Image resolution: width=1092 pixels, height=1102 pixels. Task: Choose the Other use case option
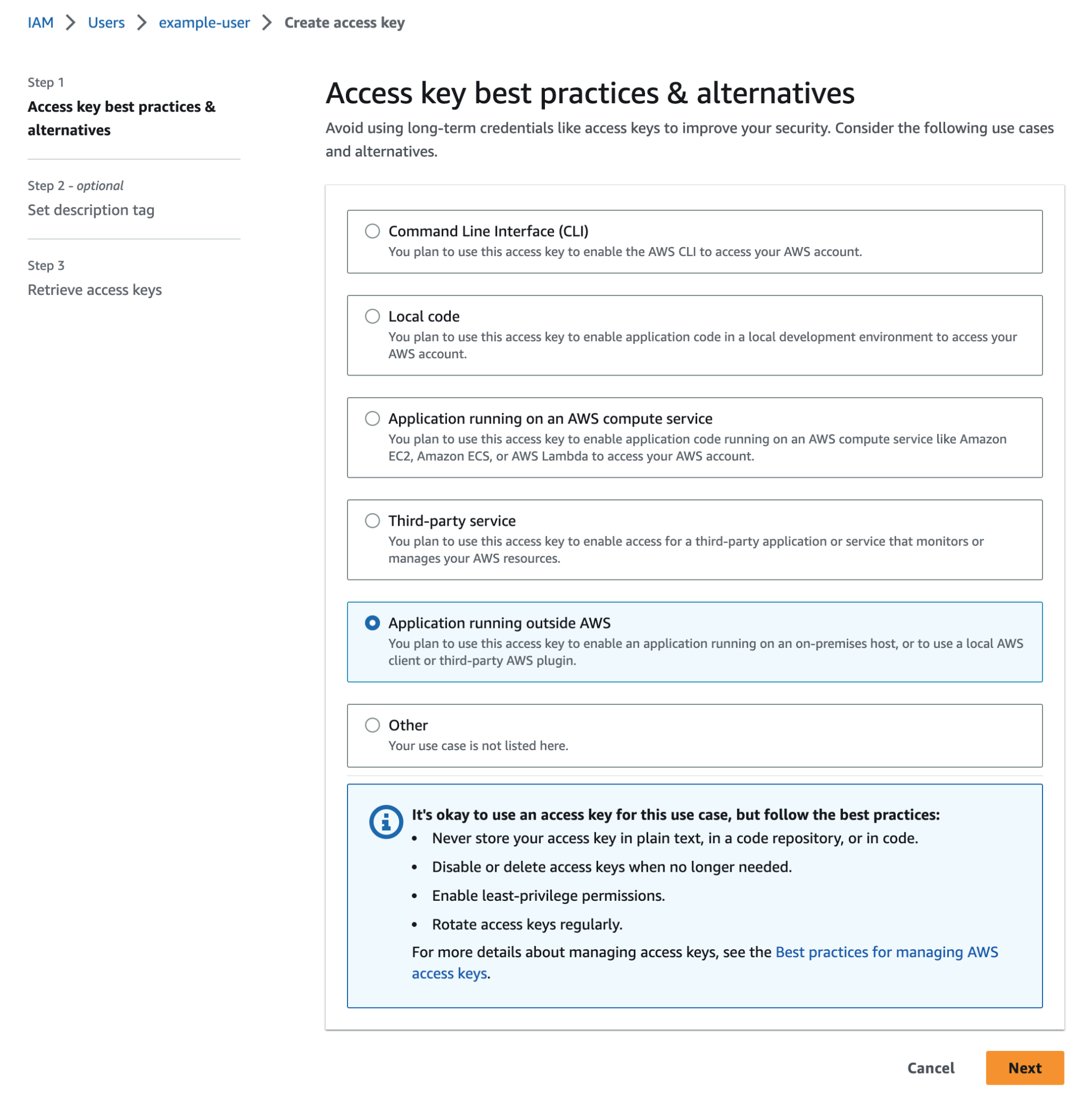tap(372, 724)
